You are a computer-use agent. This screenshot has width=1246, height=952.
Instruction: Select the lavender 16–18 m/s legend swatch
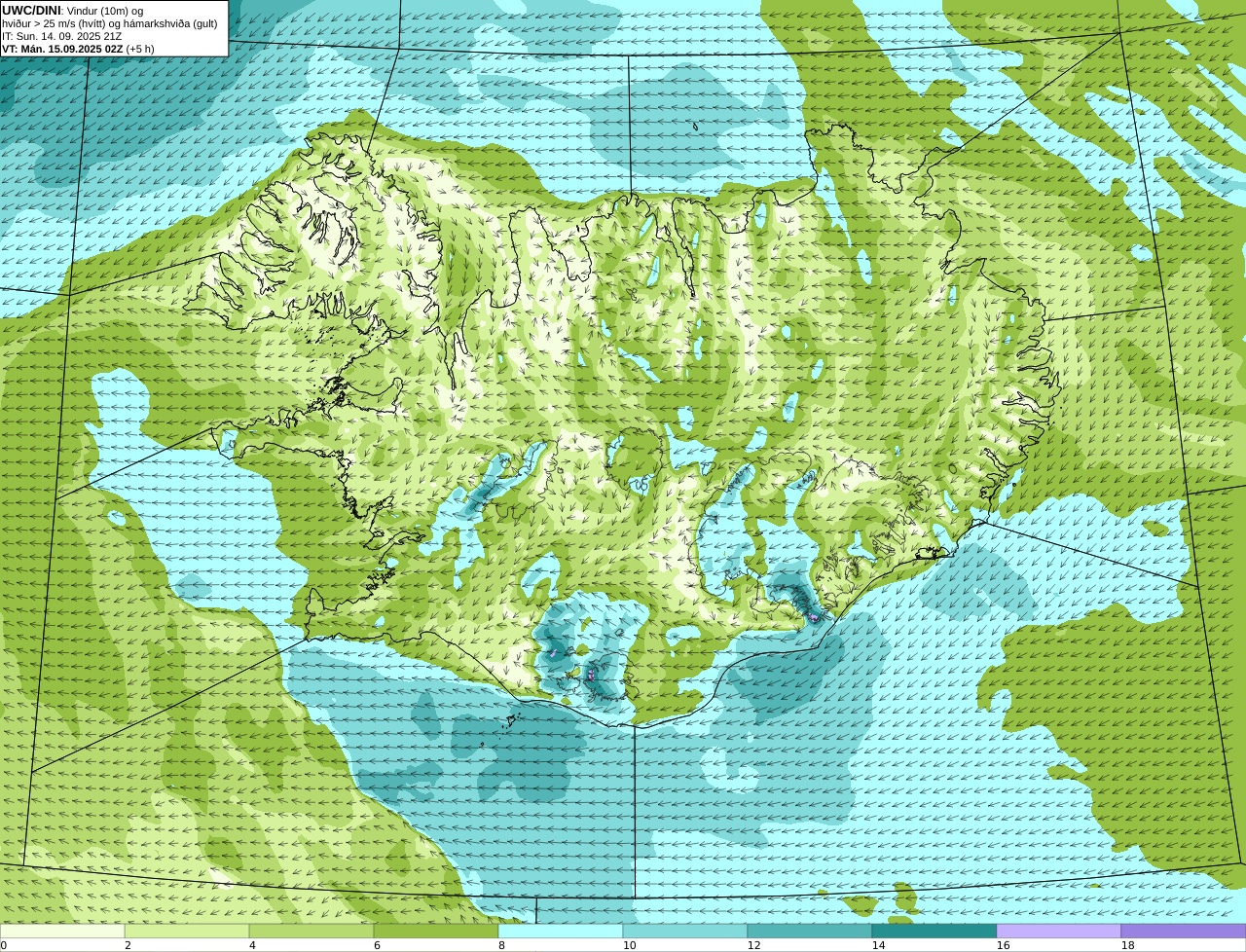point(1059,931)
